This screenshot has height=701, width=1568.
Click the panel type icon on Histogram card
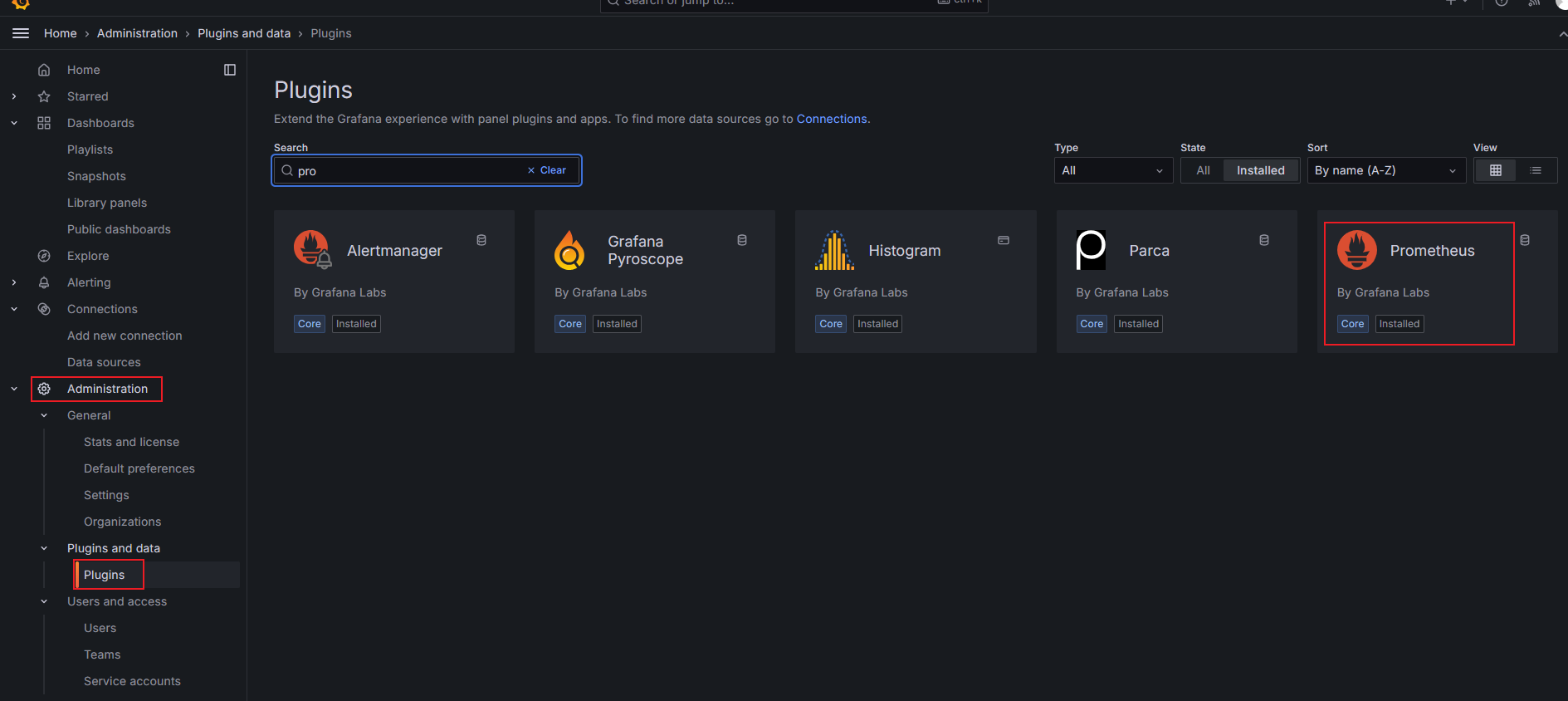1004,240
